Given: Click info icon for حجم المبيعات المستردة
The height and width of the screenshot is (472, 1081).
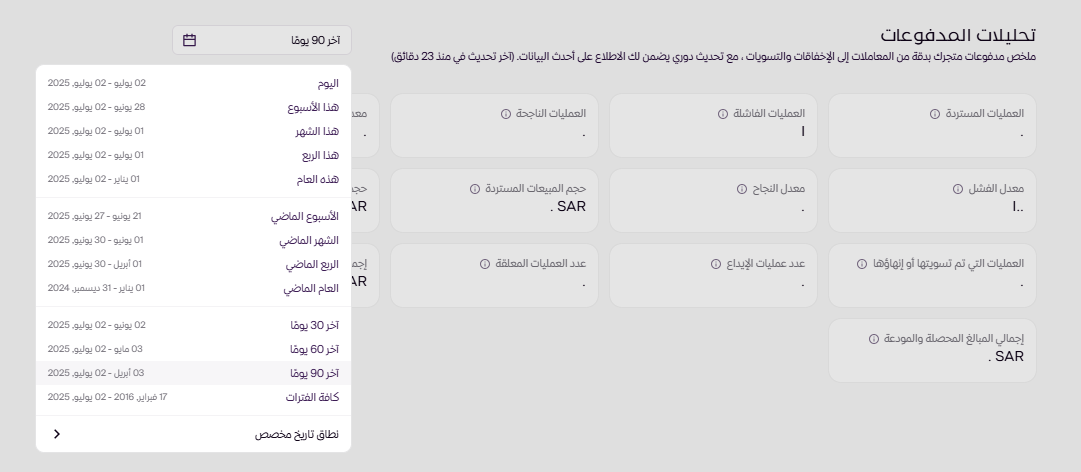Looking at the screenshot, I should [x=474, y=189].
